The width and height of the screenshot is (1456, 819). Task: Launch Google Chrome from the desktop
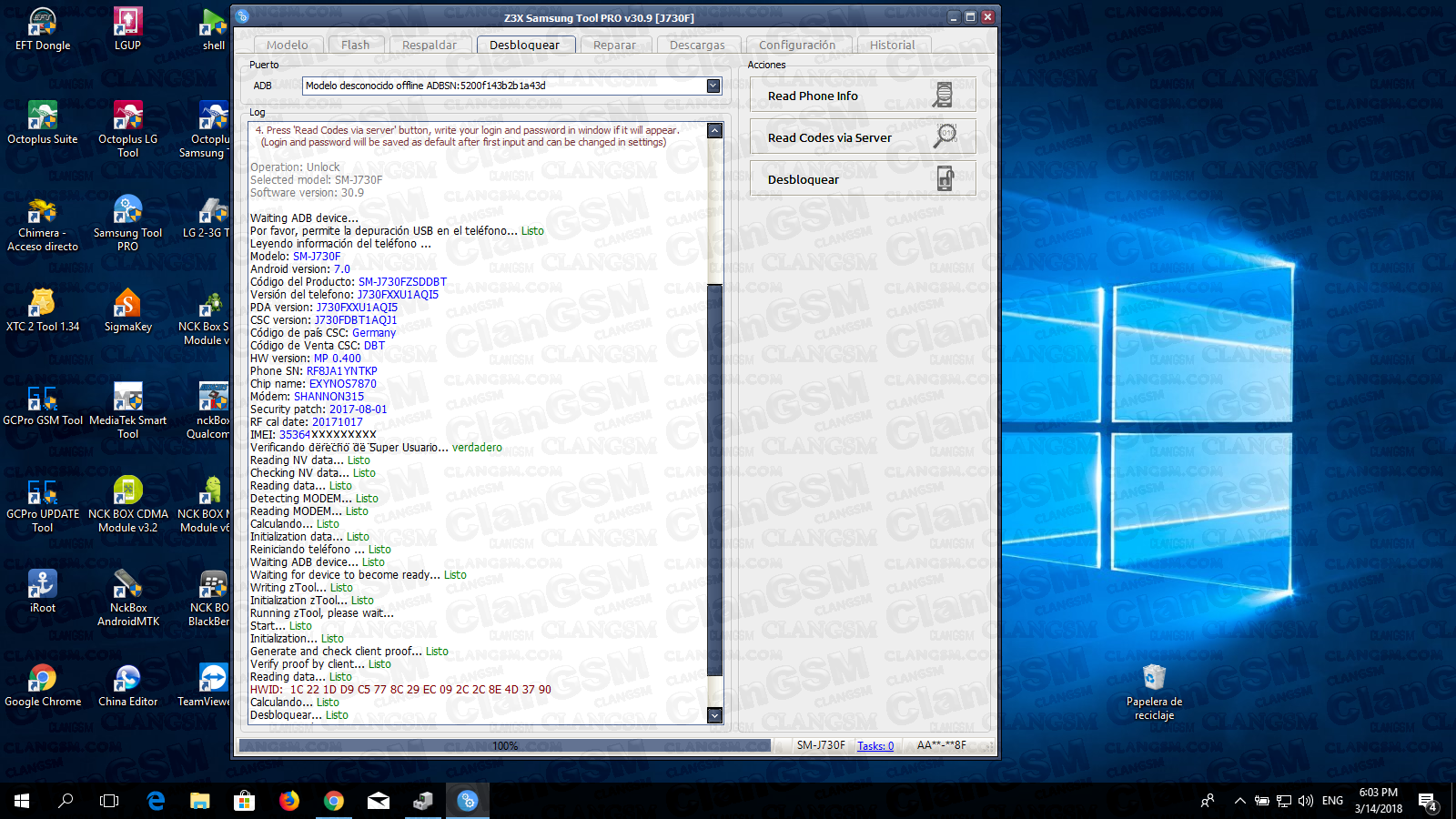point(43,685)
